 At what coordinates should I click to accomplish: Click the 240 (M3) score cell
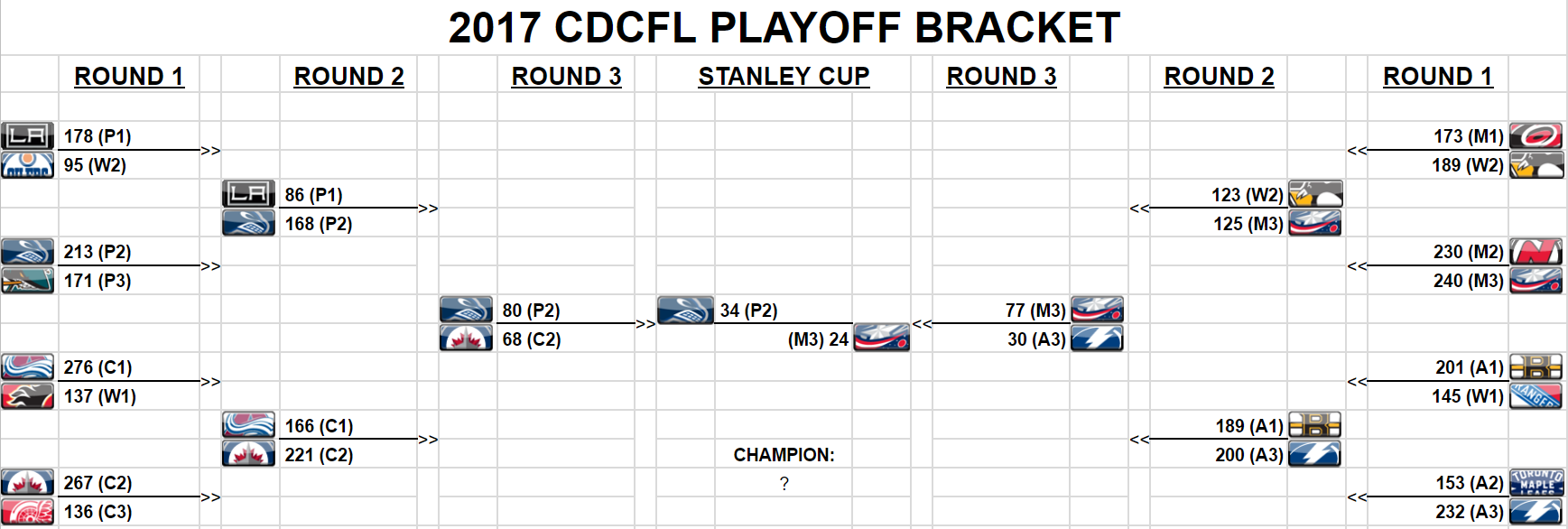[1468, 281]
